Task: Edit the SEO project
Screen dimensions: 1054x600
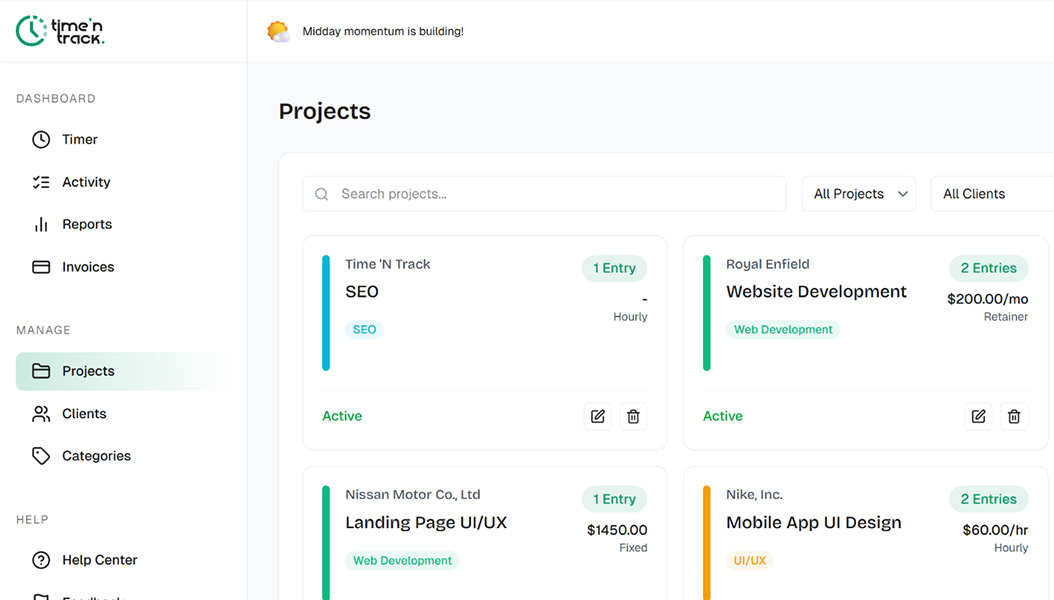Action: point(598,417)
